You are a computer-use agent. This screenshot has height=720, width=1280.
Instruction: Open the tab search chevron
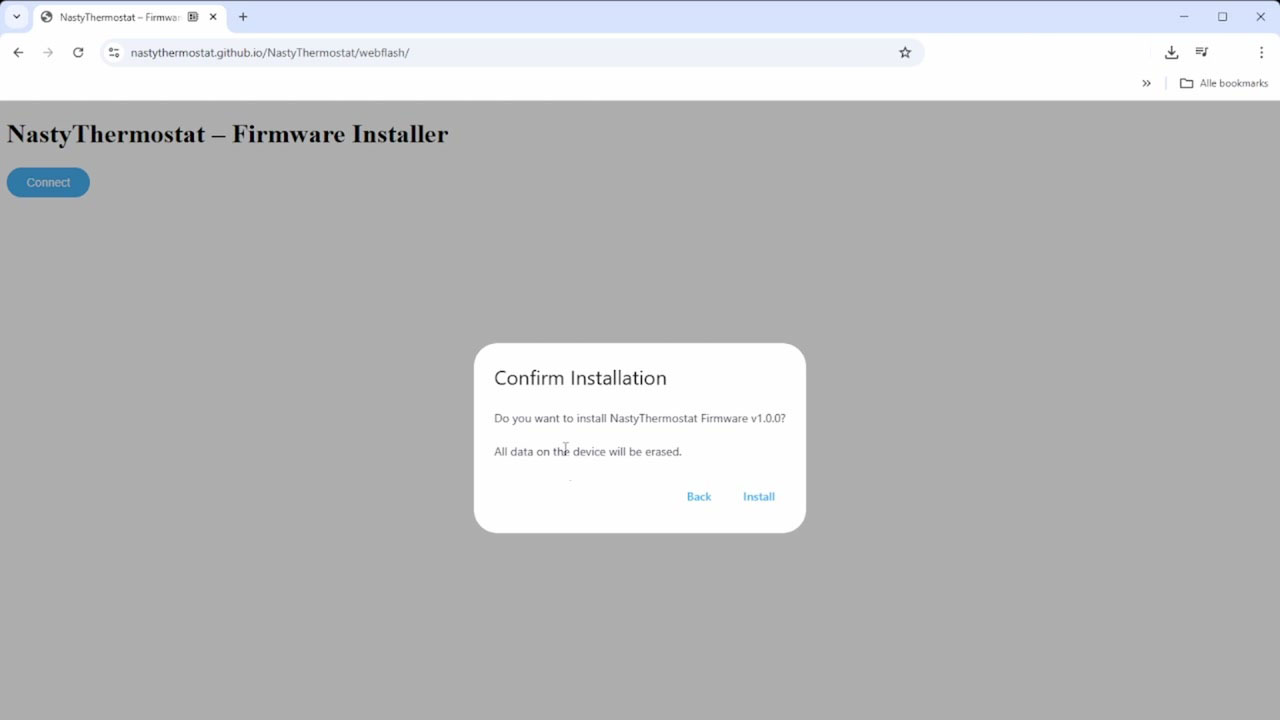coord(15,16)
